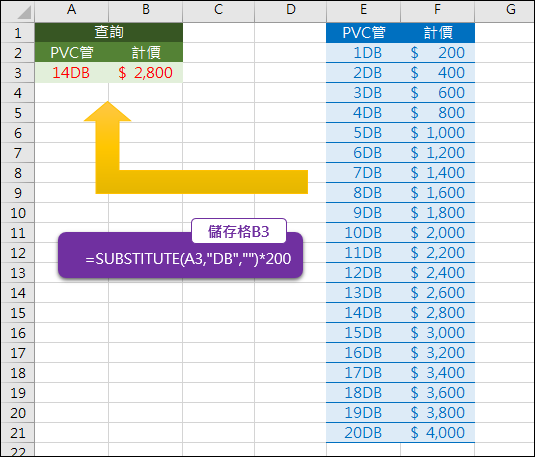Click price cell $ 1,600
535x457 pixels.
(437, 193)
